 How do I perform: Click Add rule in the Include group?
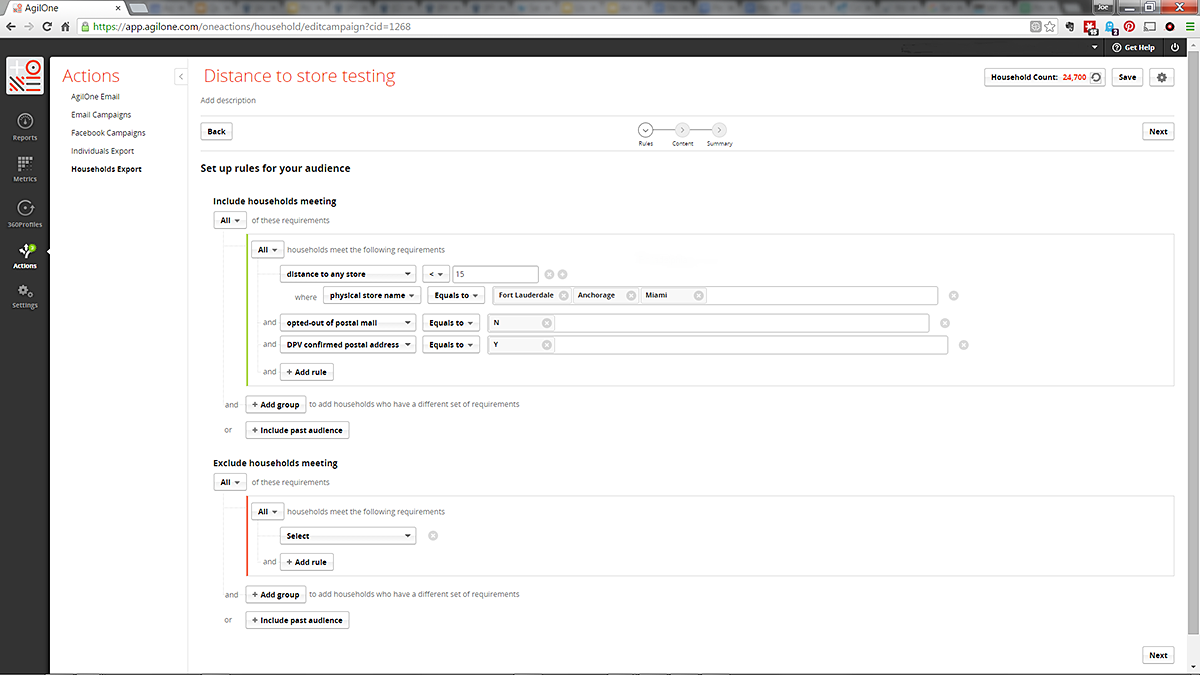point(306,371)
